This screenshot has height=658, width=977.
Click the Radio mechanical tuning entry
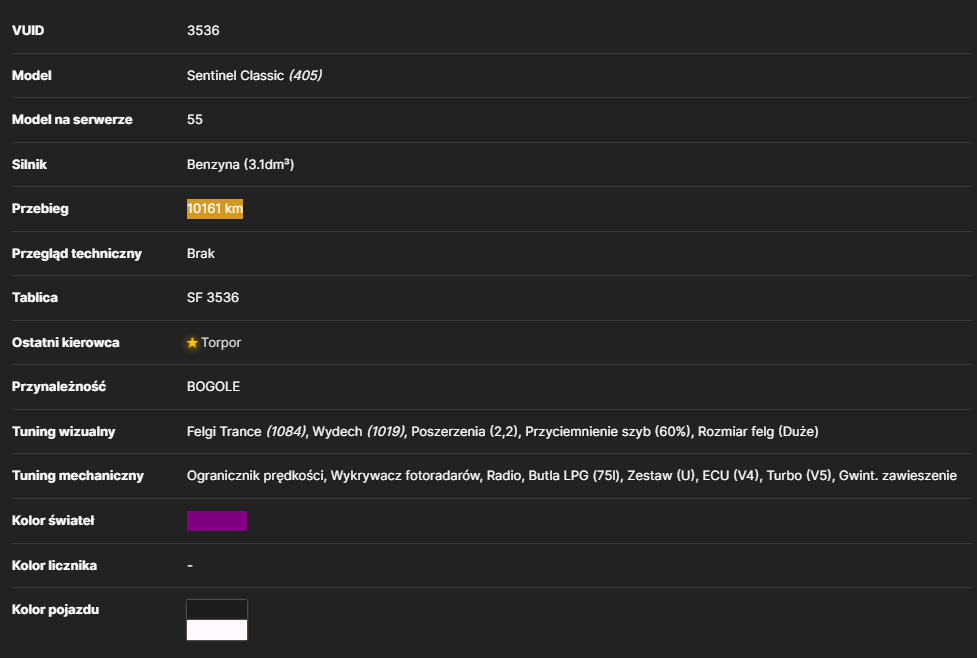coord(504,476)
